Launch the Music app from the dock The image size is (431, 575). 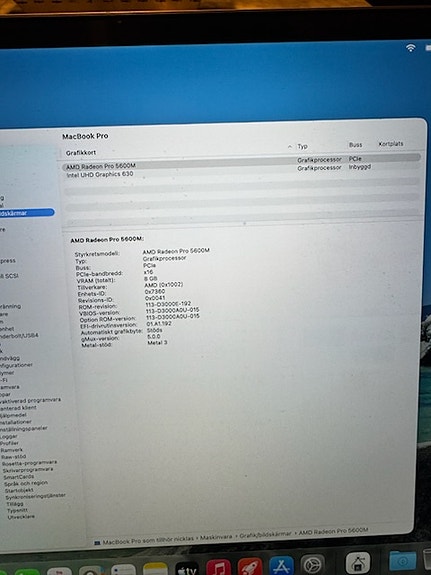219,568
